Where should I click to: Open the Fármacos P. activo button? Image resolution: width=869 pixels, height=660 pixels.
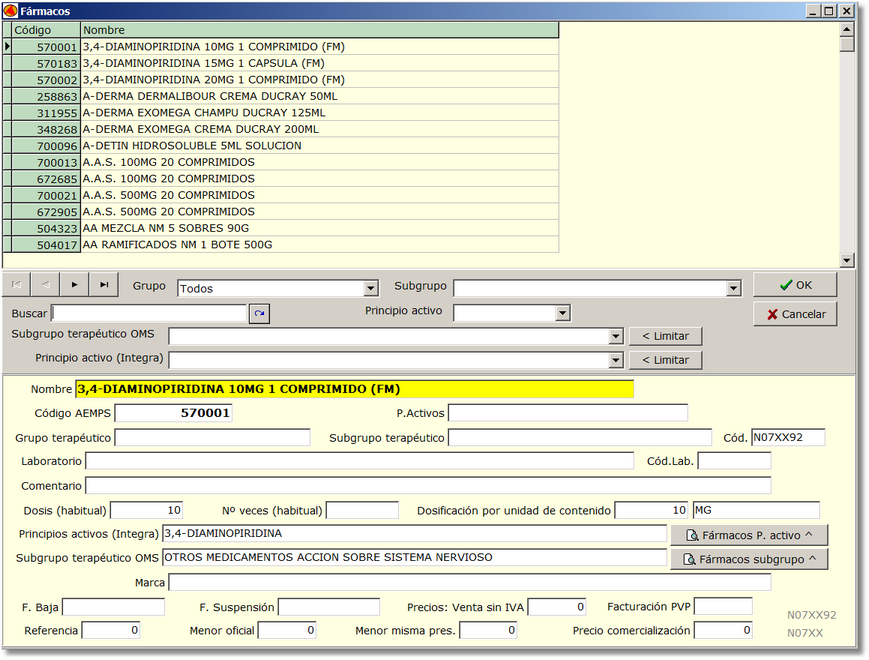click(x=749, y=535)
